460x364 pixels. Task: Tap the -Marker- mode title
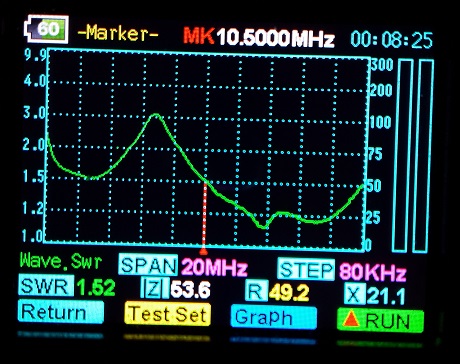pos(118,33)
